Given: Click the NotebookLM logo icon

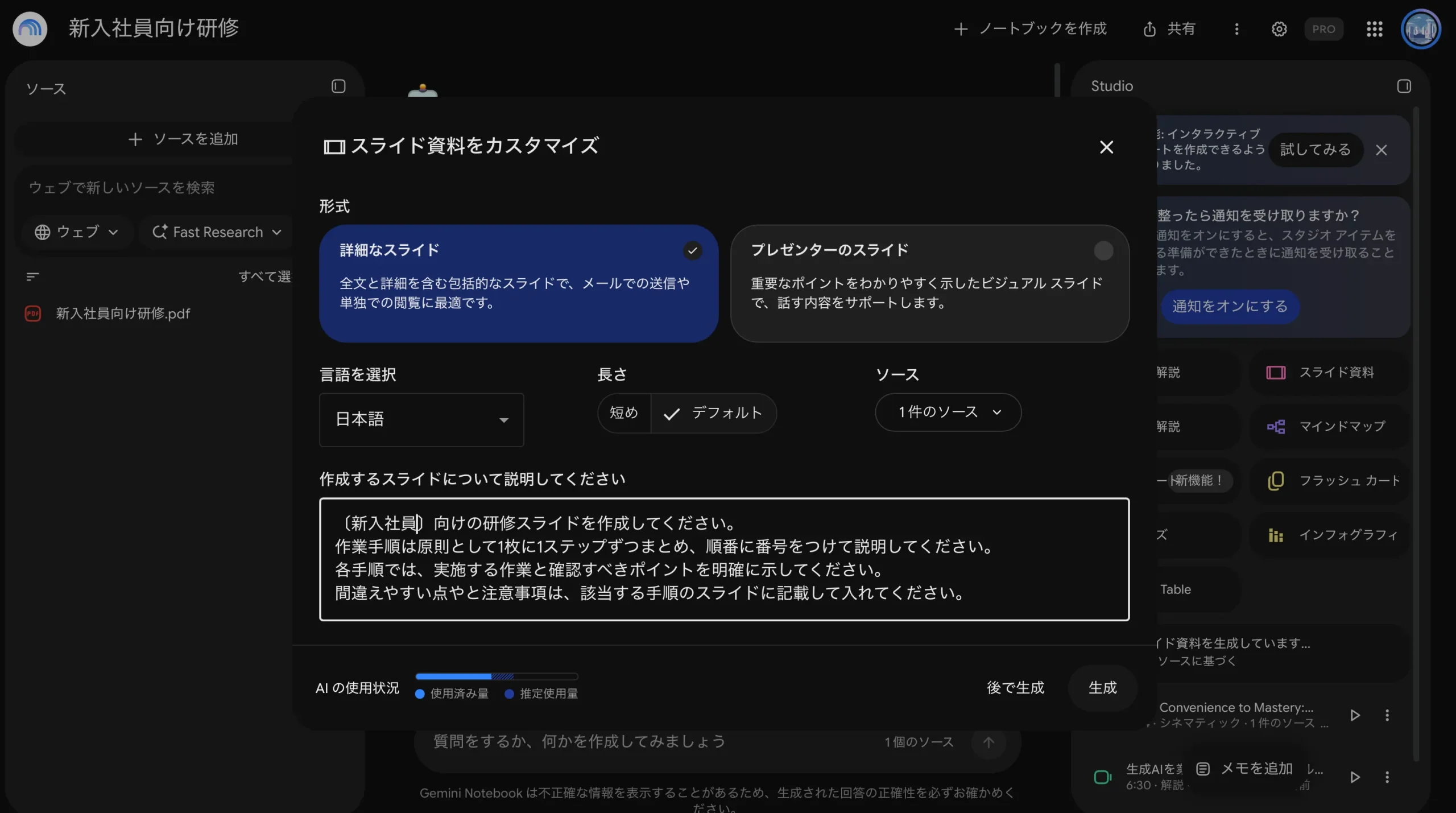Looking at the screenshot, I should coord(30,28).
